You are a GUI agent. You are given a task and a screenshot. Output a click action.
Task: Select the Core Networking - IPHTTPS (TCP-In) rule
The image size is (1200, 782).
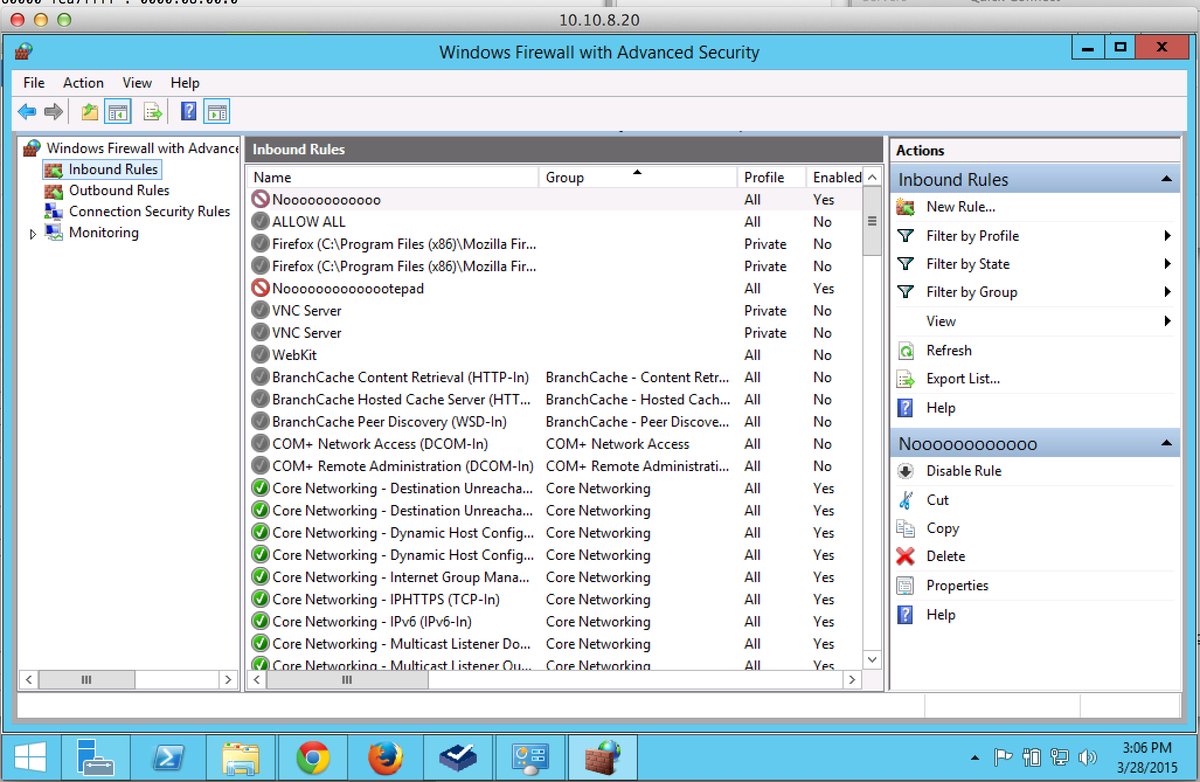point(554,599)
